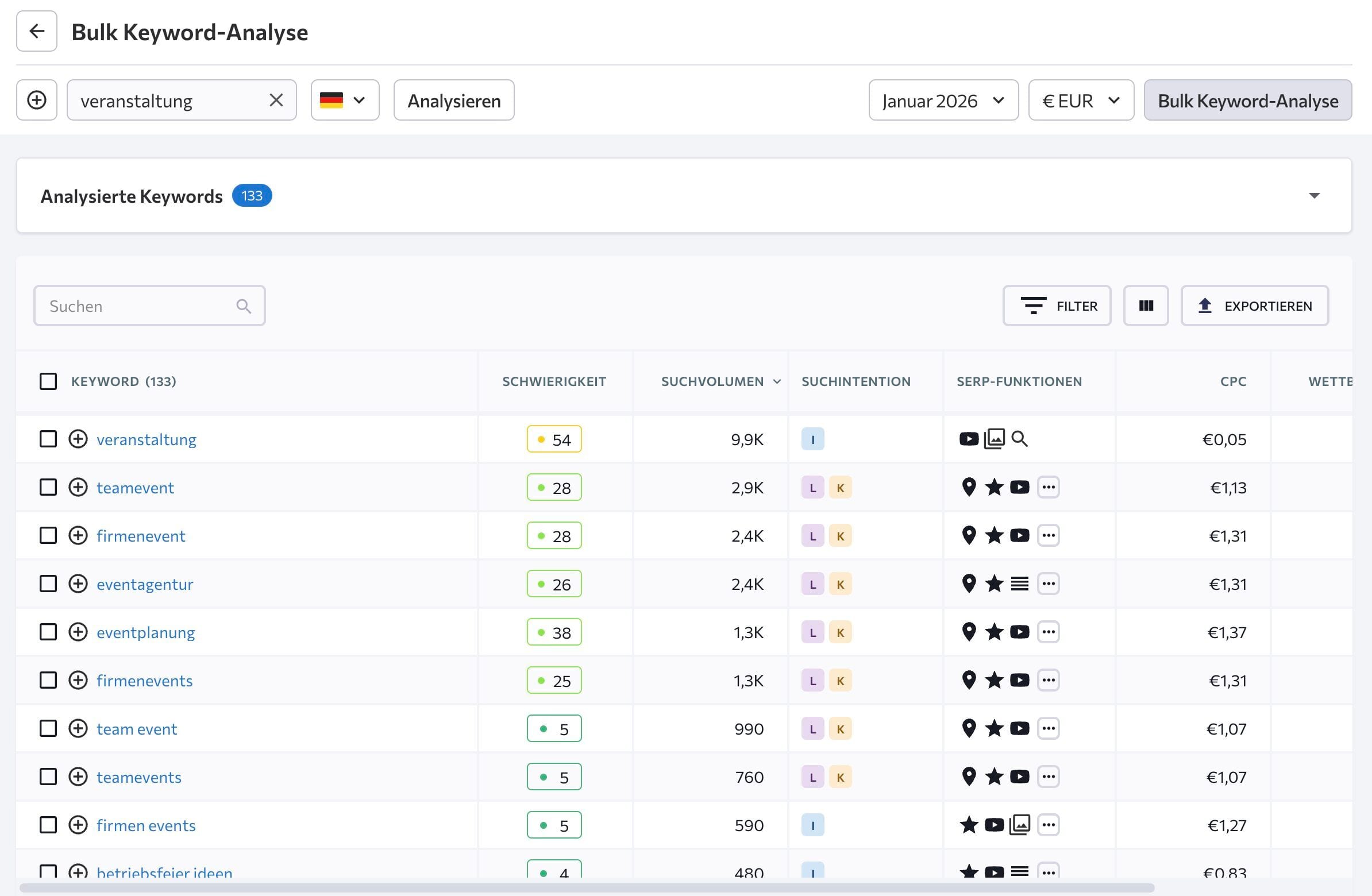Open the Januar 2026 date dropdown

[944, 100]
